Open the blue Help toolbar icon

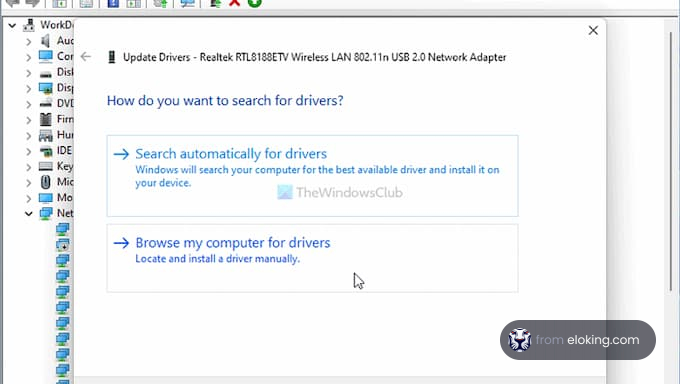click(x=113, y=3)
